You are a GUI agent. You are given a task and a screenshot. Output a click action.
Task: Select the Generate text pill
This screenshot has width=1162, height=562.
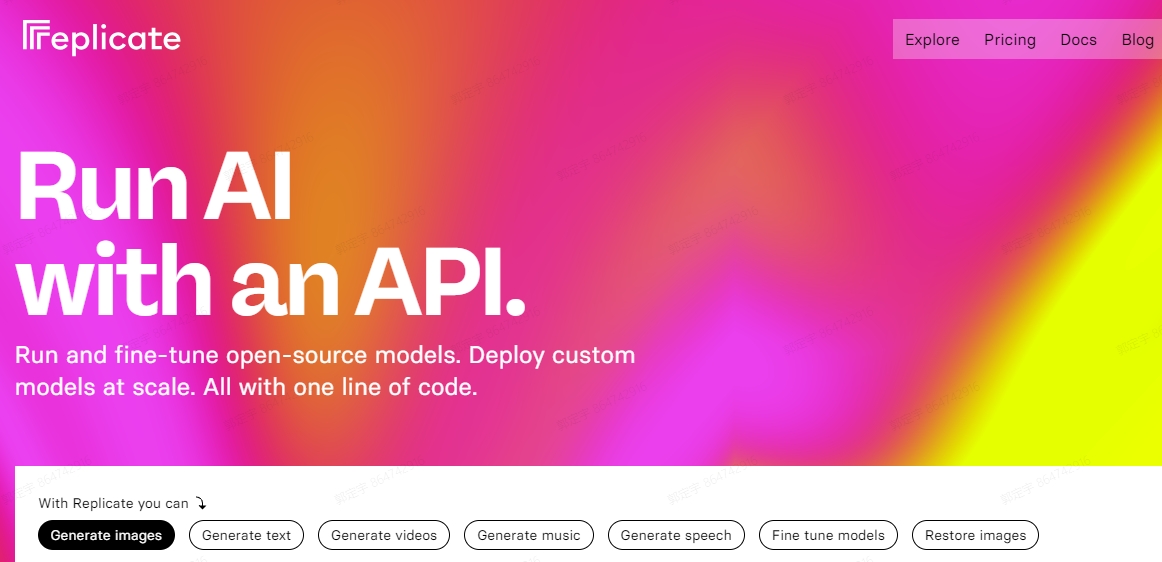coord(246,535)
